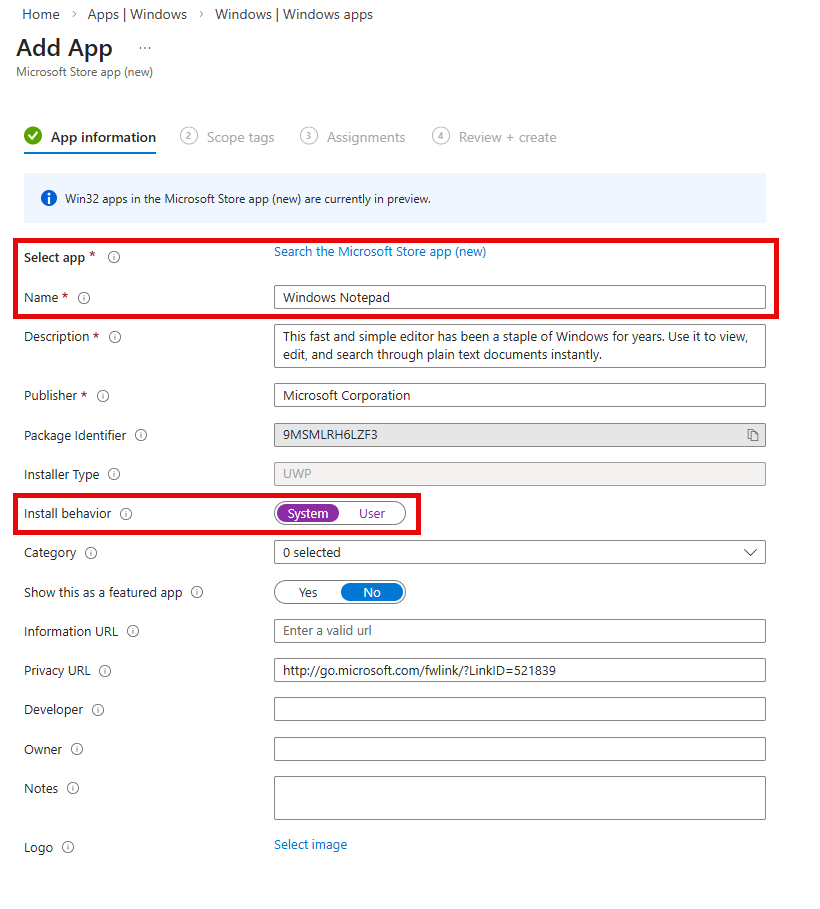Choose No for featured app
Screen dimensions: 820x909
pyautogui.click(x=372, y=592)
